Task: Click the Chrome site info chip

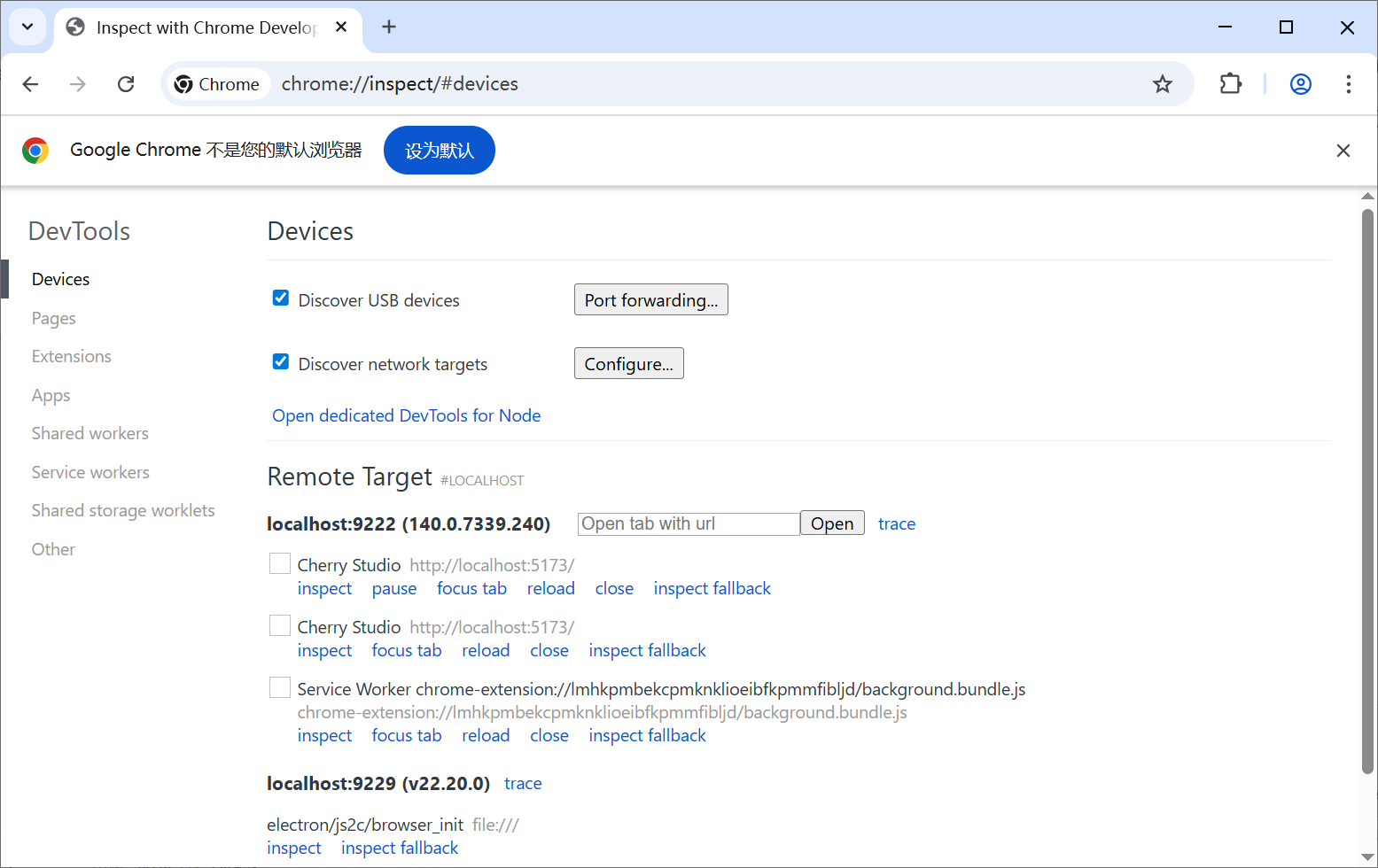Action: coord(218,84)
